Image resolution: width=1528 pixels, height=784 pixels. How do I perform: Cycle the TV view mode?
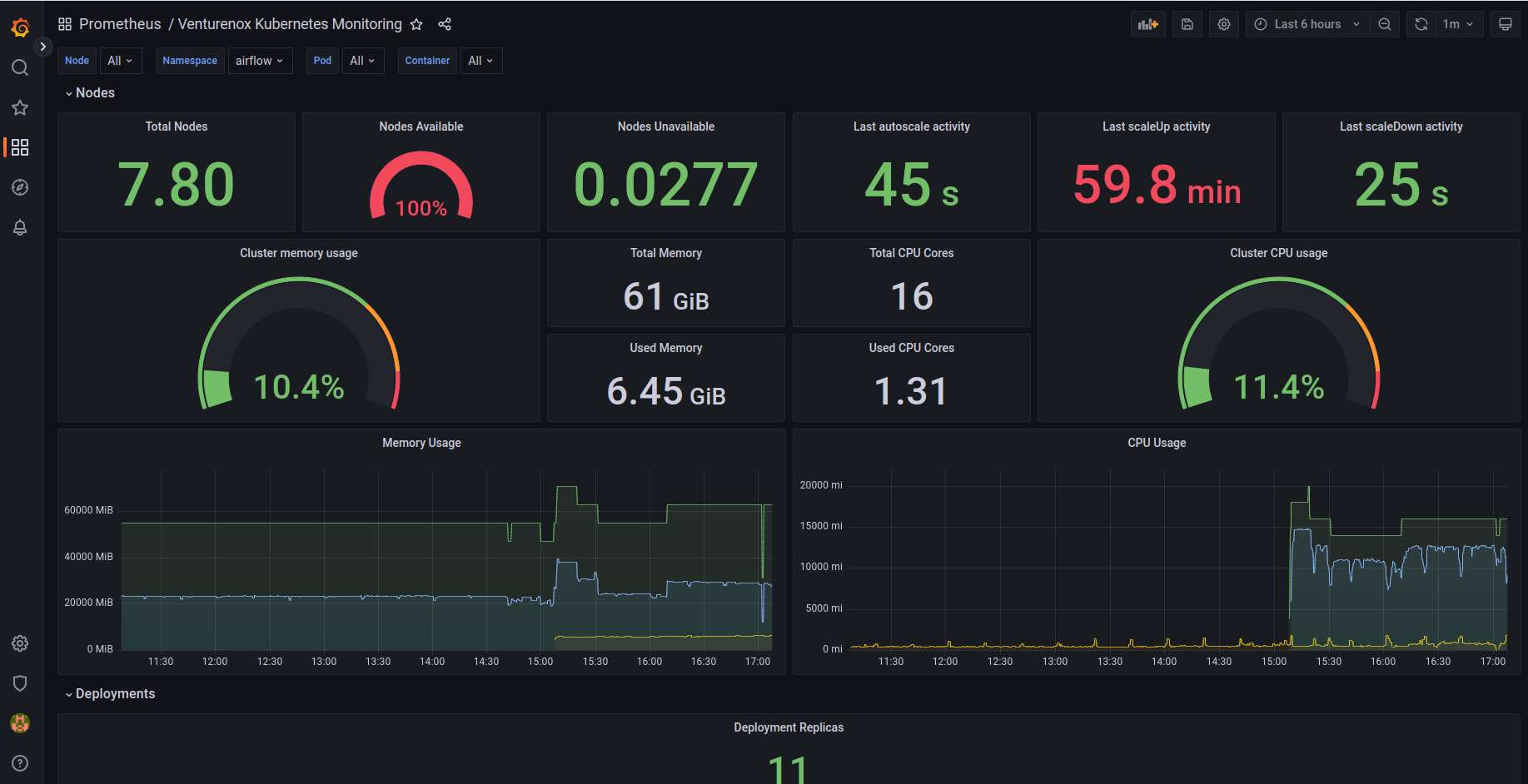pyautogui.click(x=1506, y=24)
